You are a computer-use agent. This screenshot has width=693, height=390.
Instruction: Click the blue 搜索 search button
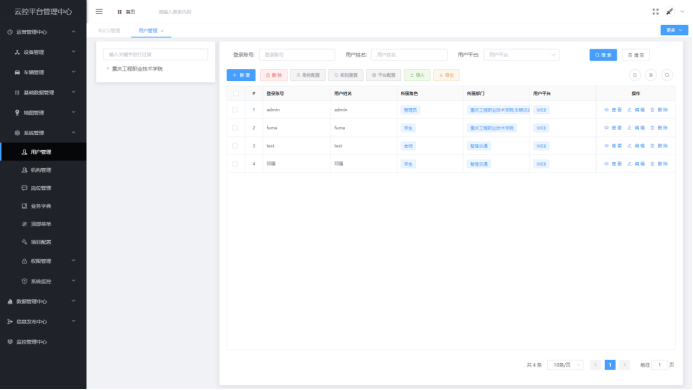tap(603, 55)
